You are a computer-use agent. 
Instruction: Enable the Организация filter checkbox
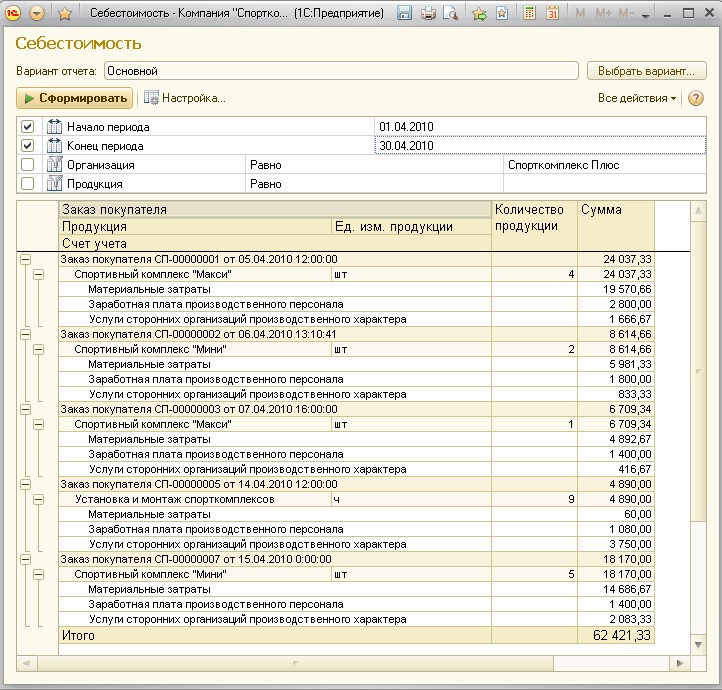pos(28,165)
